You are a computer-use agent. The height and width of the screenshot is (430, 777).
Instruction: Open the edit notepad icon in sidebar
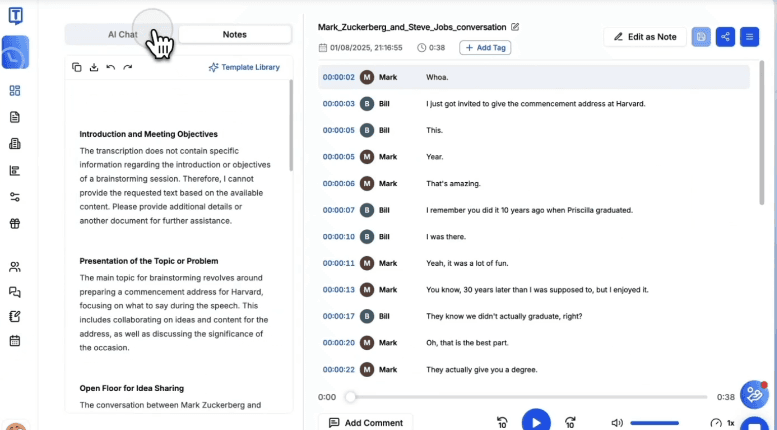pos(15,317)
